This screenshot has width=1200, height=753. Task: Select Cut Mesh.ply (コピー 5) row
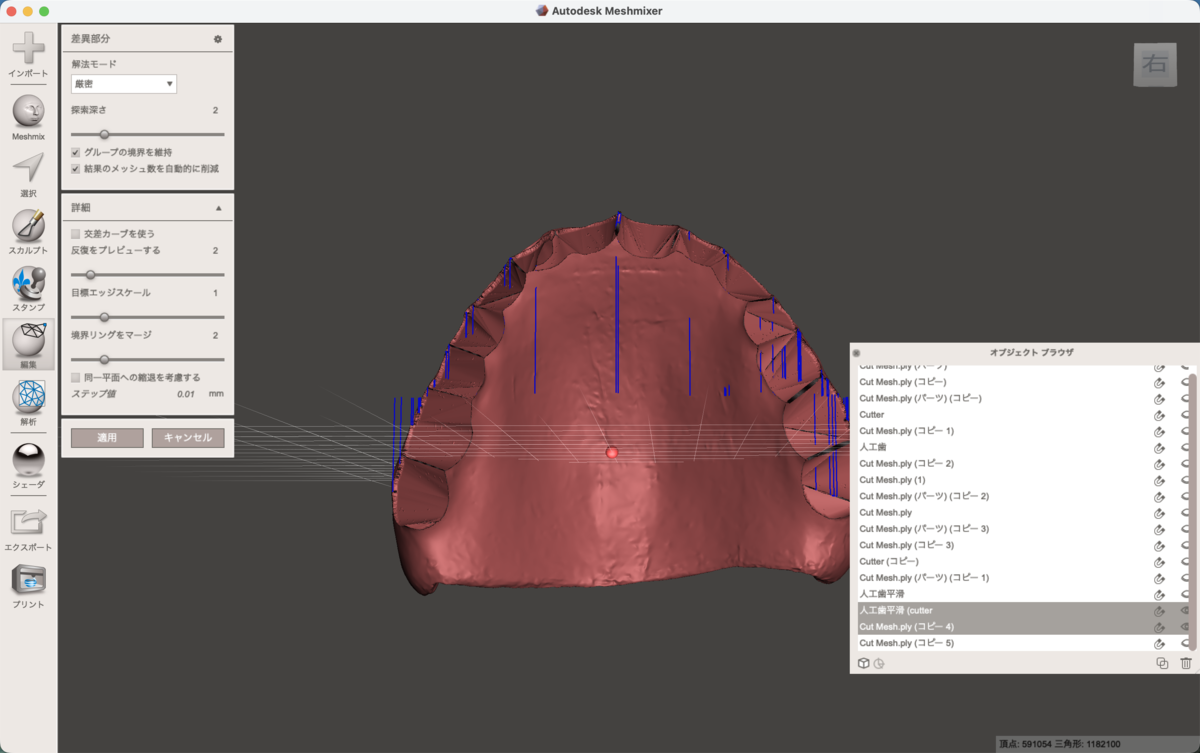tap(1022, 643)
